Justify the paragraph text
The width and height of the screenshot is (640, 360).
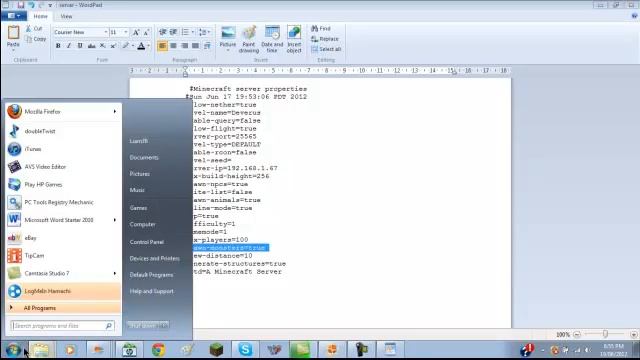[x=196, y=46]
